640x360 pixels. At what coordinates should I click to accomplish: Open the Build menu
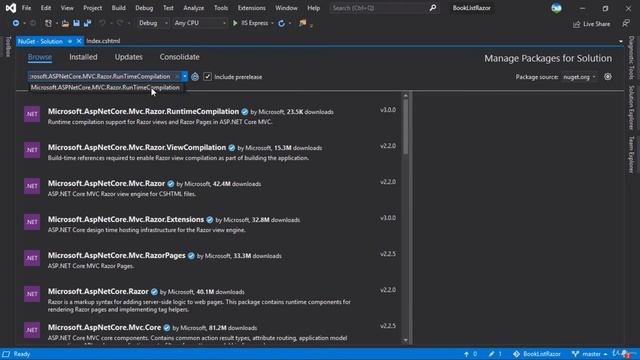(x=118, y=8)
